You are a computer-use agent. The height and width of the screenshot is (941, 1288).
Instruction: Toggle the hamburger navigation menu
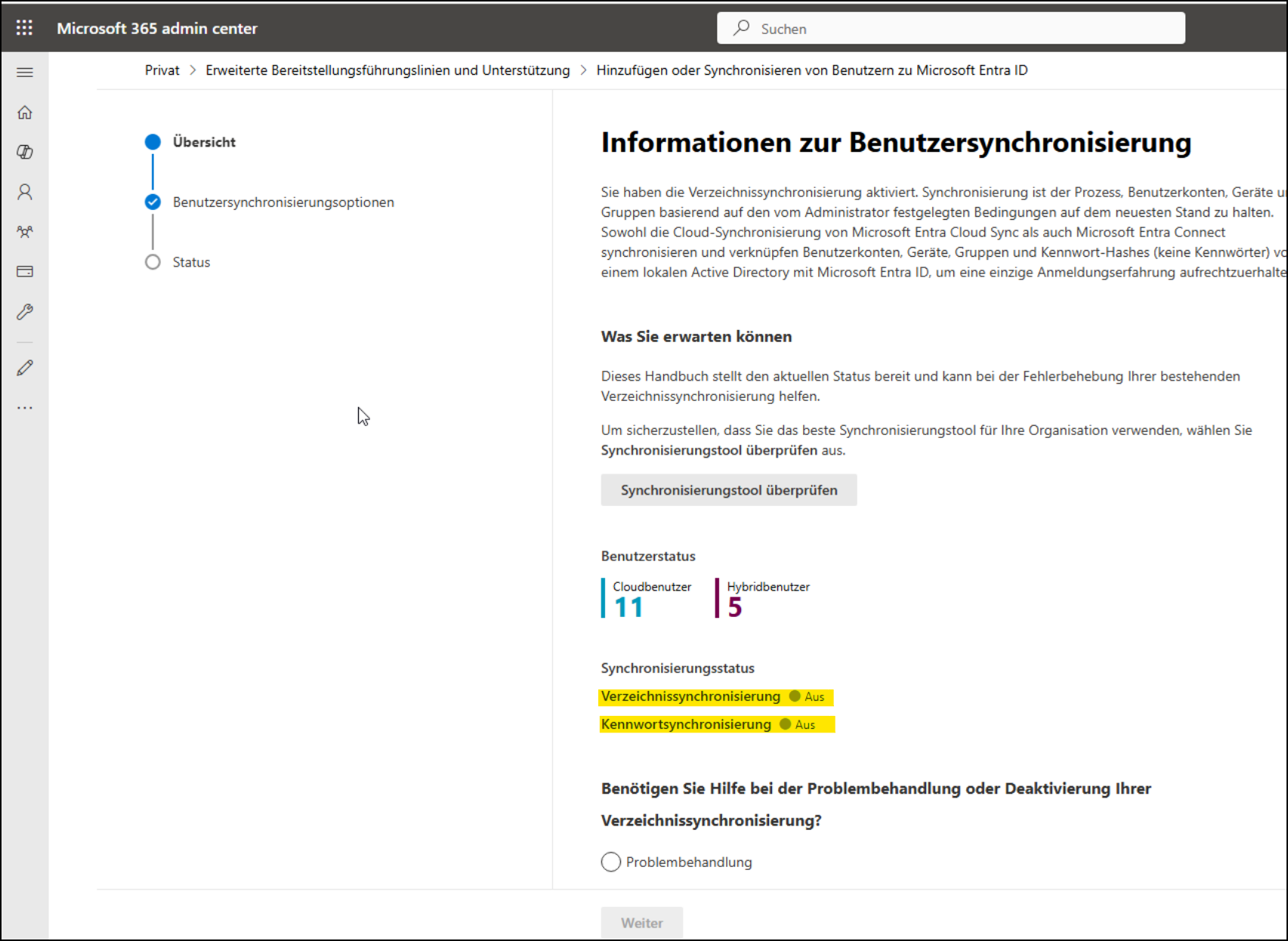point(25,73)
